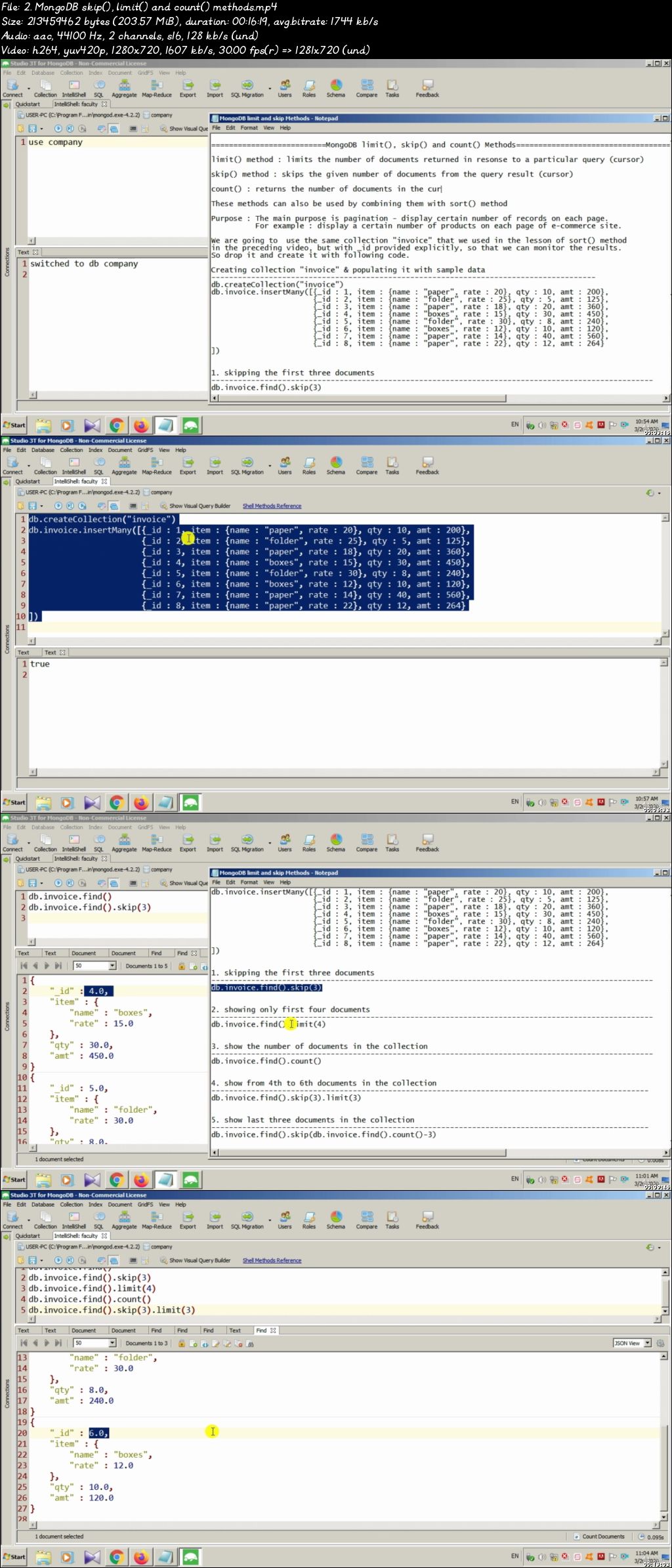Open Tasks in the 11:04 AM frame toolbar
This screenshot has height=1568, width=672.
point(392,1220)
